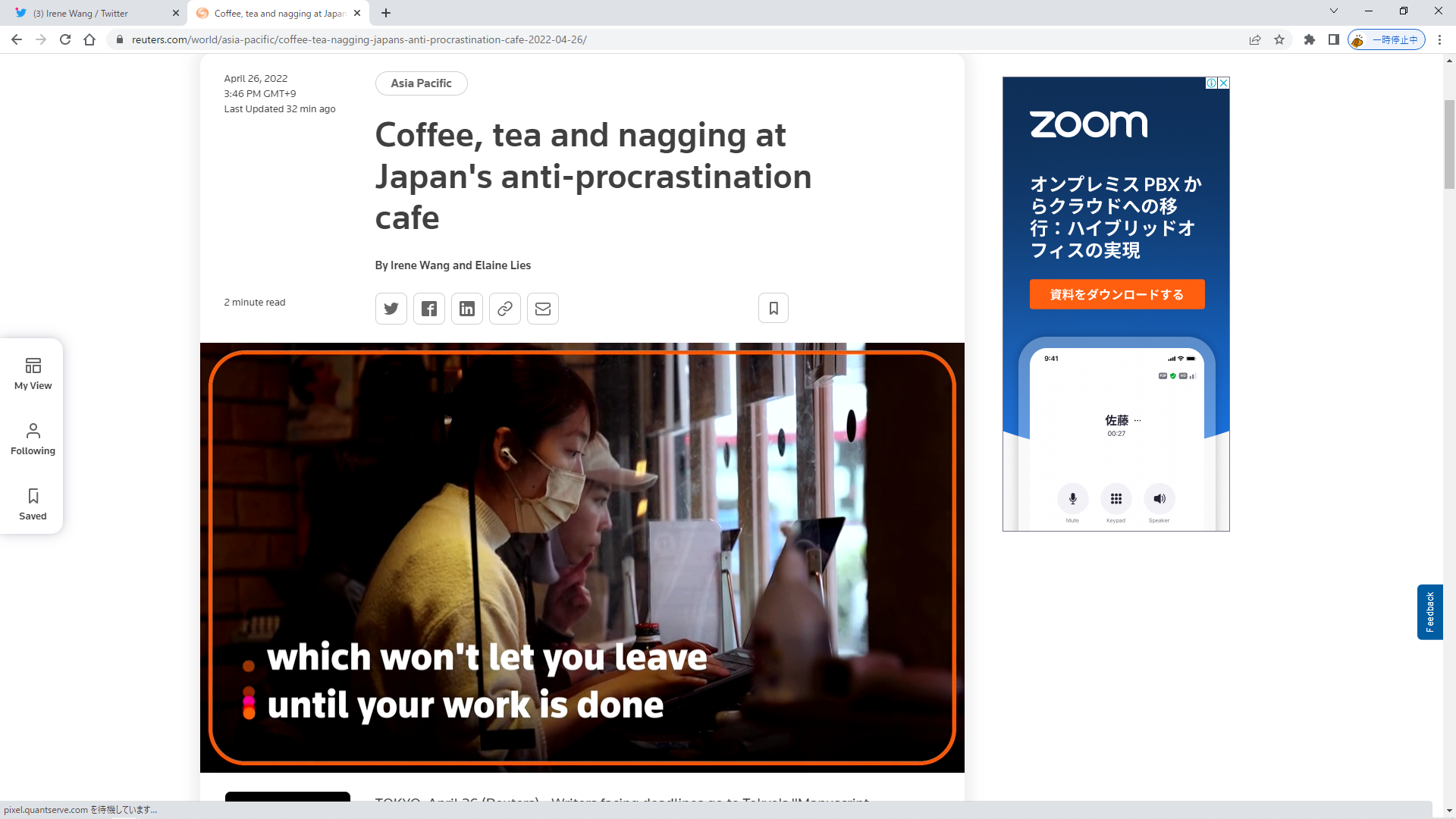The height and width of the screenshot is (819, 1456).
Task: Open the Feedback side tab
Action: point(1429,612)
